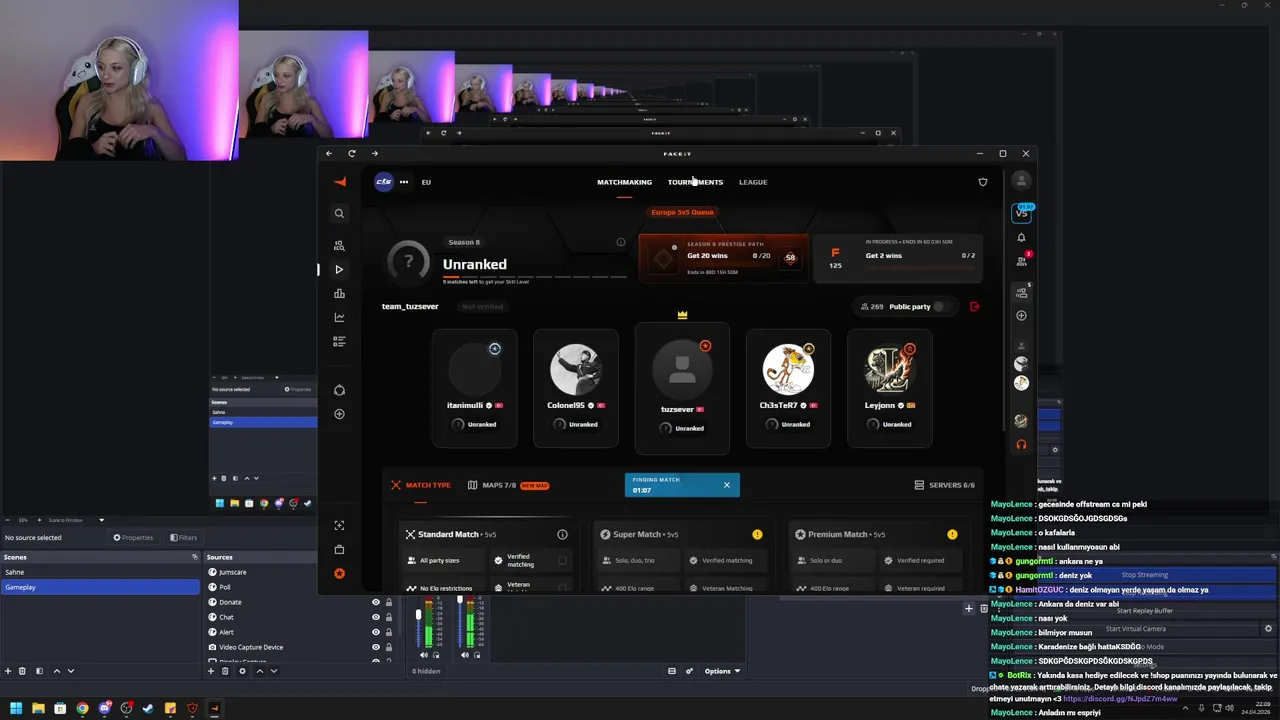Toggle visibility eye of Donate source
The width and height of the screenshot is (1280, 720).
point(376,602)
